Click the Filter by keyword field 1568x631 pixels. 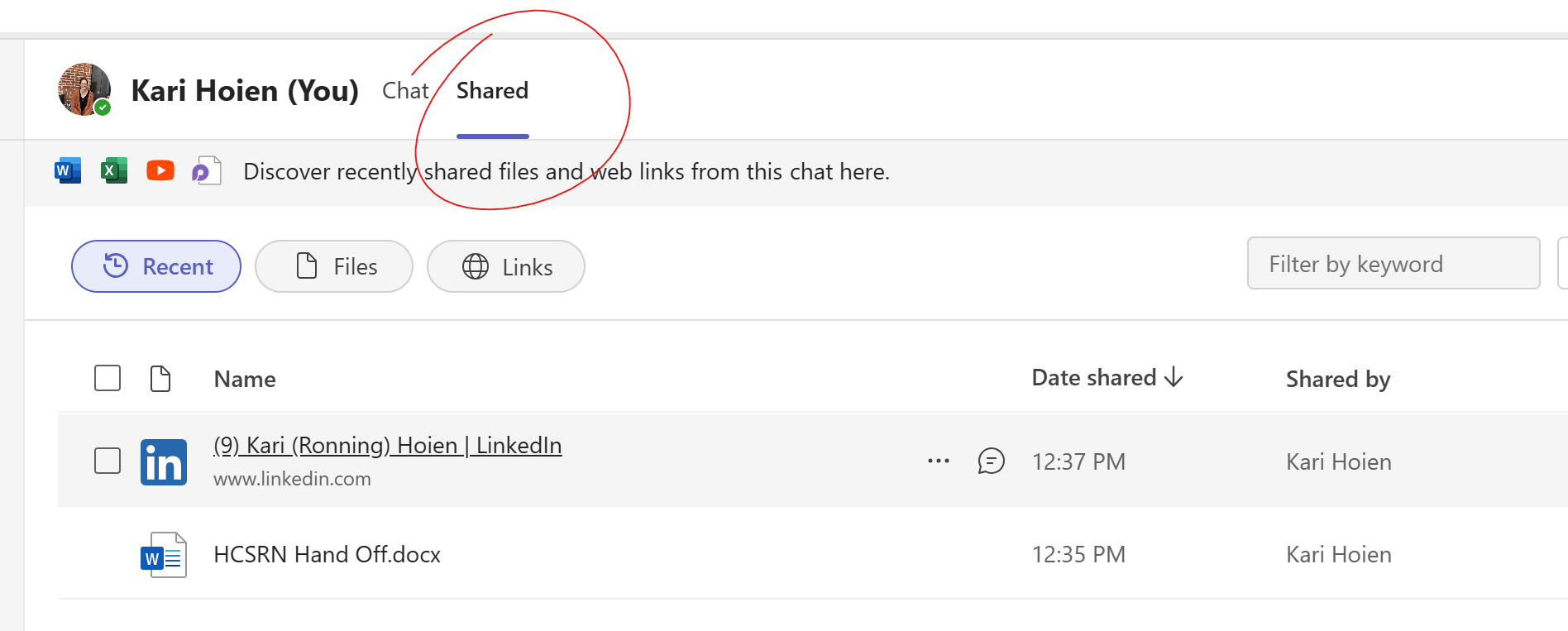[x=1393, y=264]
